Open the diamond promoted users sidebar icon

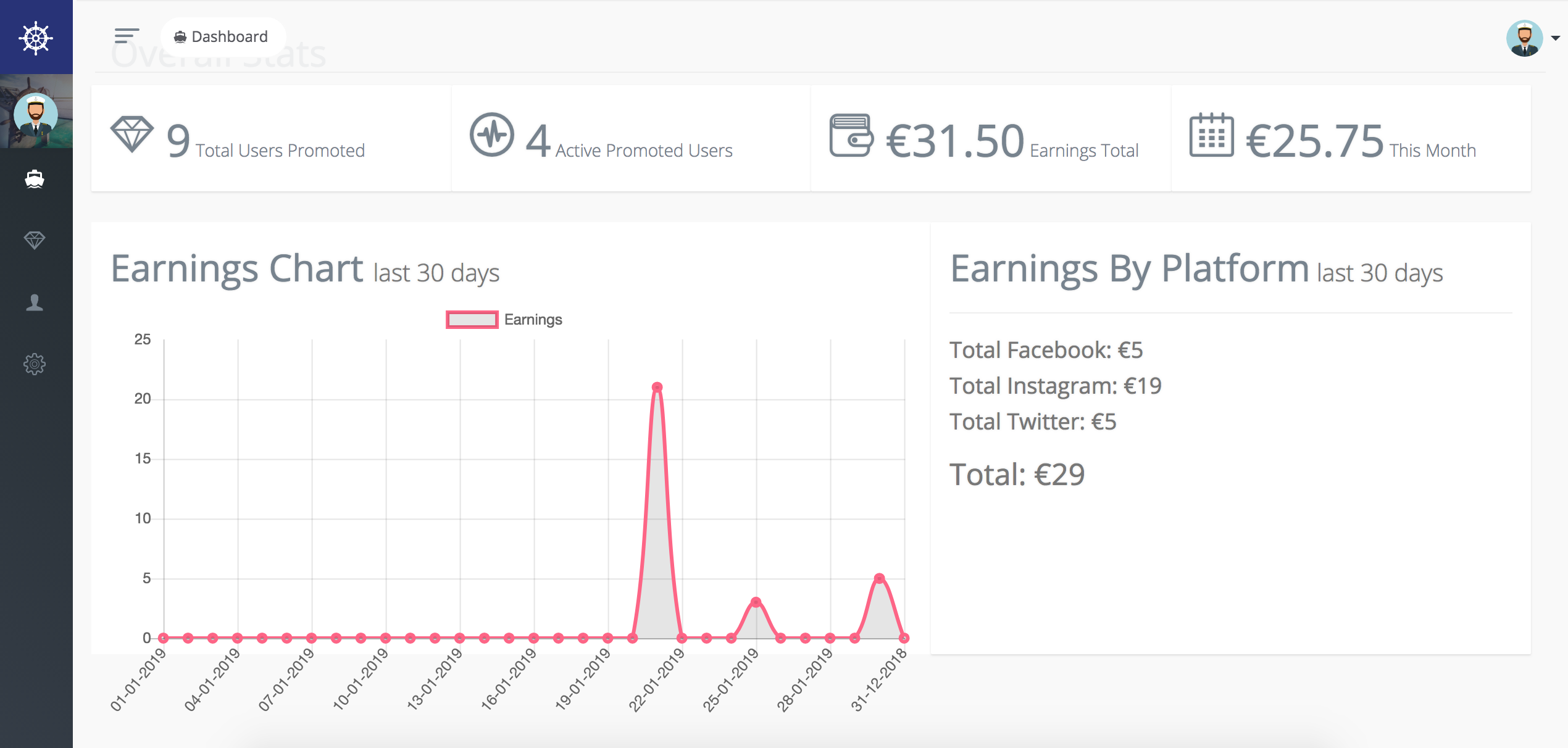point(35,240)
